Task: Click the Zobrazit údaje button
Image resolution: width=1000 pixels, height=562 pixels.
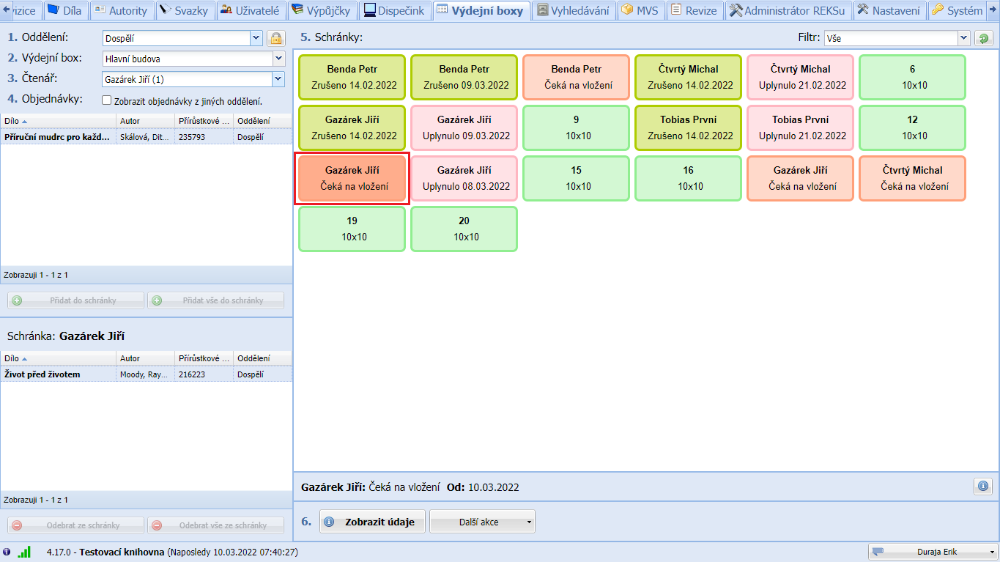Action: pos(372,521)
